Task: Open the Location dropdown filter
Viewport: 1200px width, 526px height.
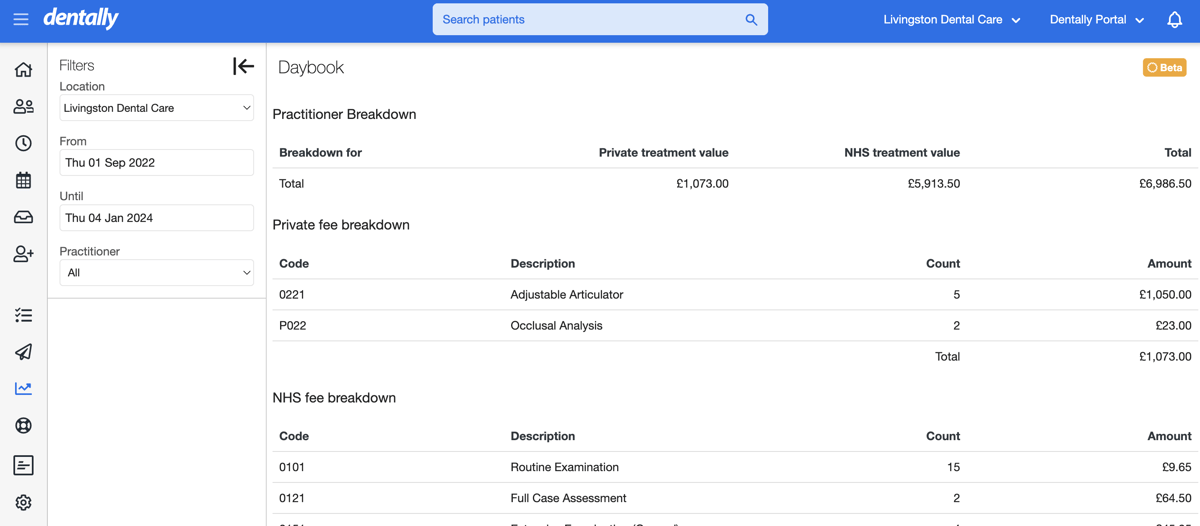Action: 156,108
